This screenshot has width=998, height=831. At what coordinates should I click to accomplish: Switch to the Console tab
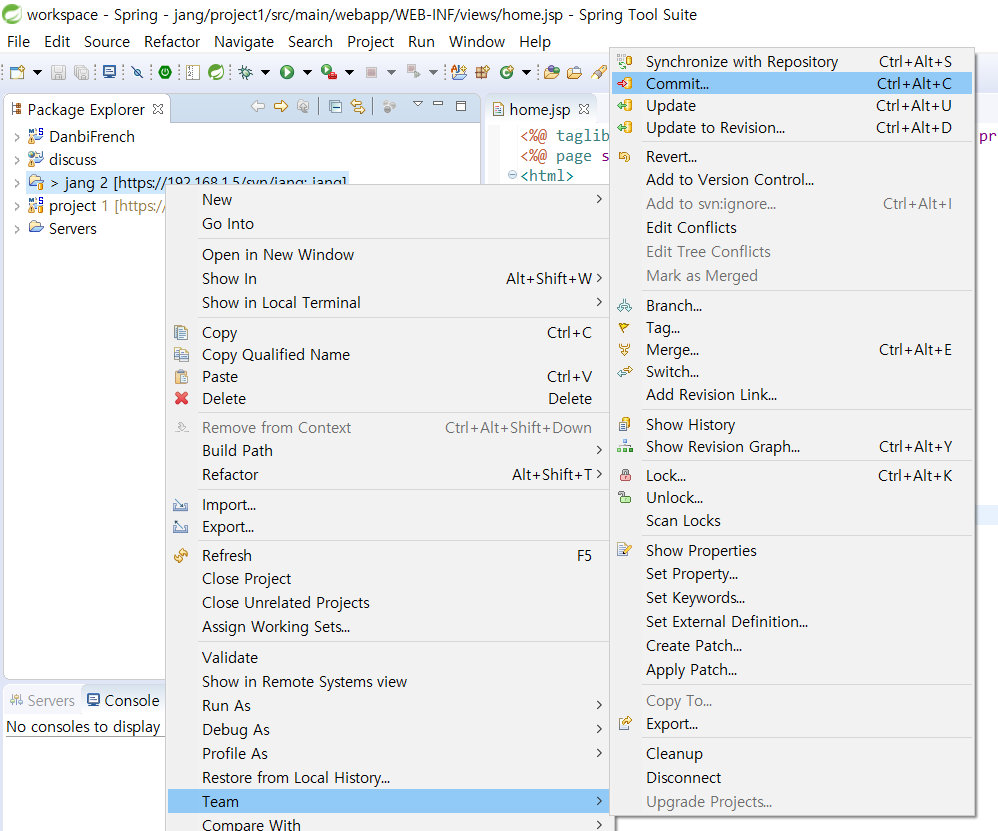click(x=123, y=701)
